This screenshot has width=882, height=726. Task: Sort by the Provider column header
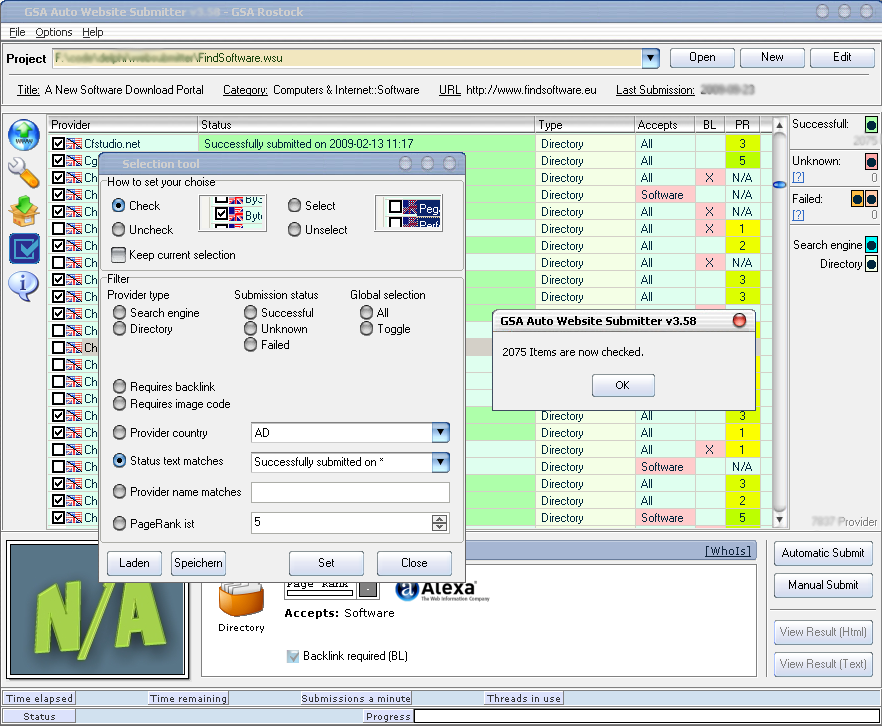click(x=123, y=125)
